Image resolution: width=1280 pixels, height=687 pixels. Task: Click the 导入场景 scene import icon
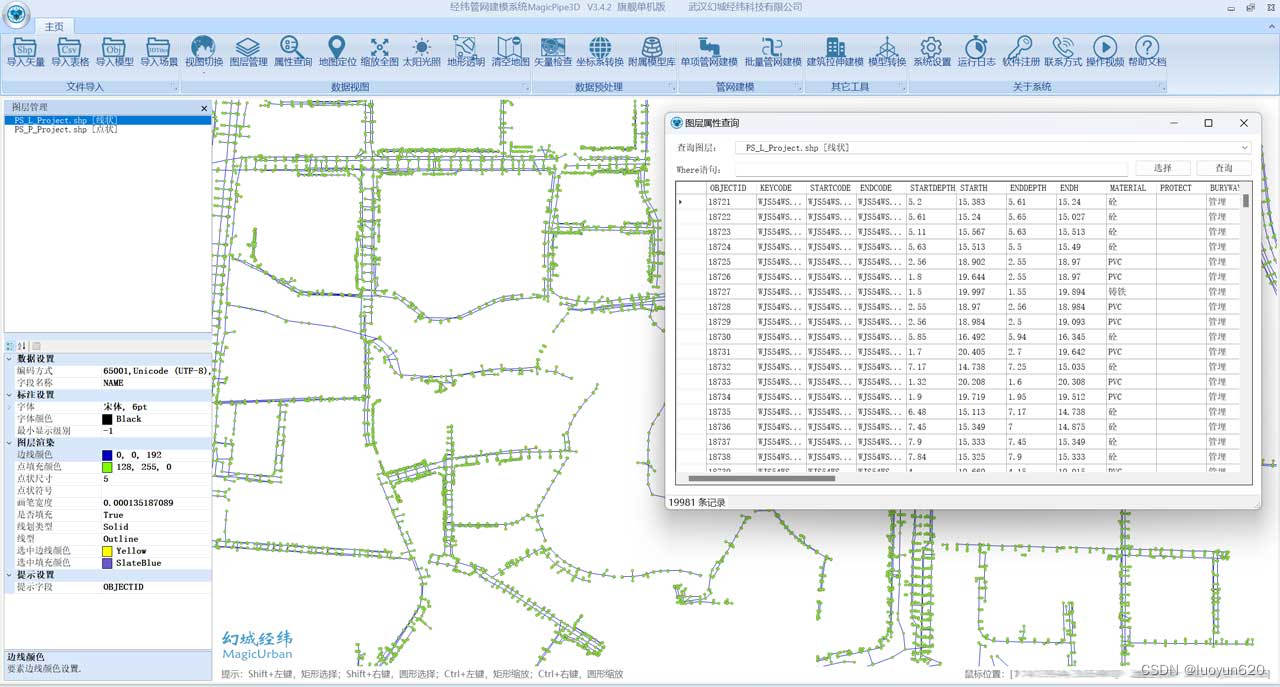pos(158,52)
